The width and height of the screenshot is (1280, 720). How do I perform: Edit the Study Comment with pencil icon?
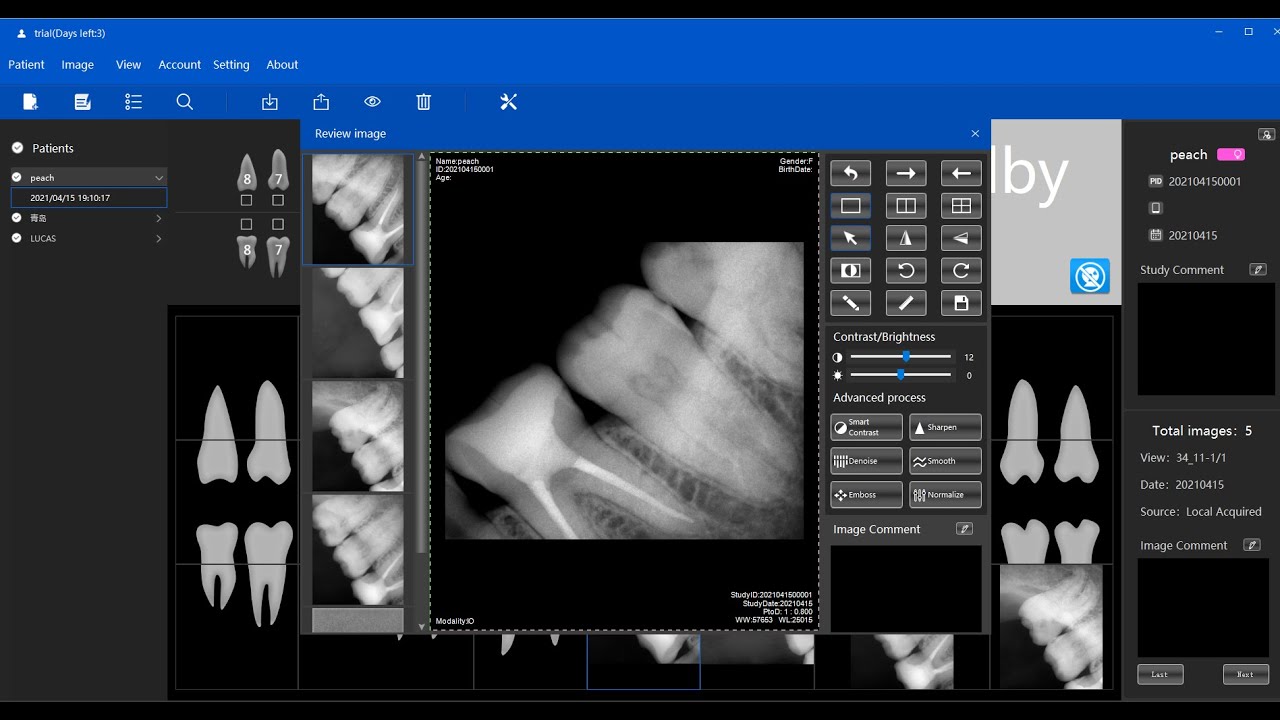tap(1258, 270)
